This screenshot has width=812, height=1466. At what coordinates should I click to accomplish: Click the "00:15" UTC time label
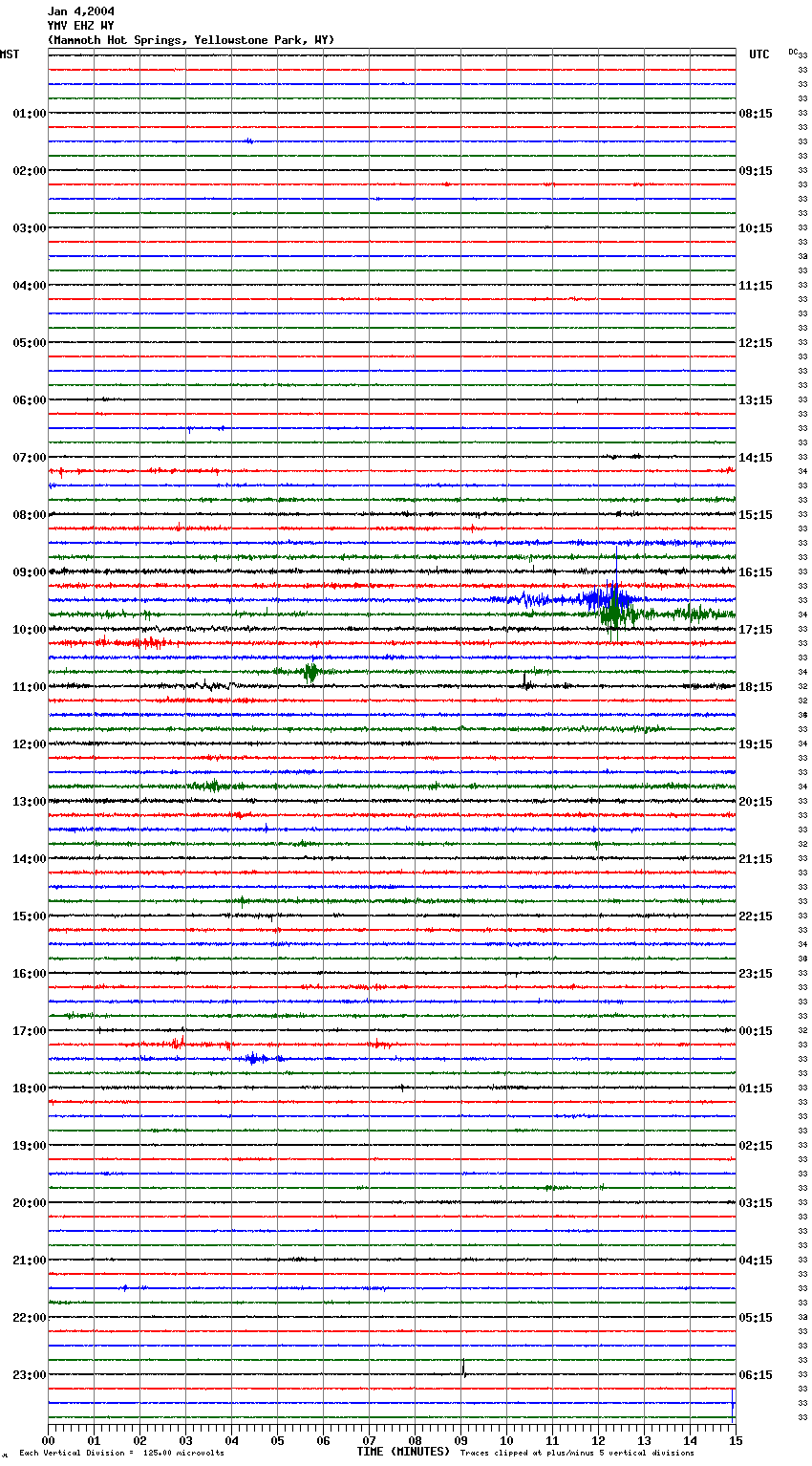coord(756,1031)
